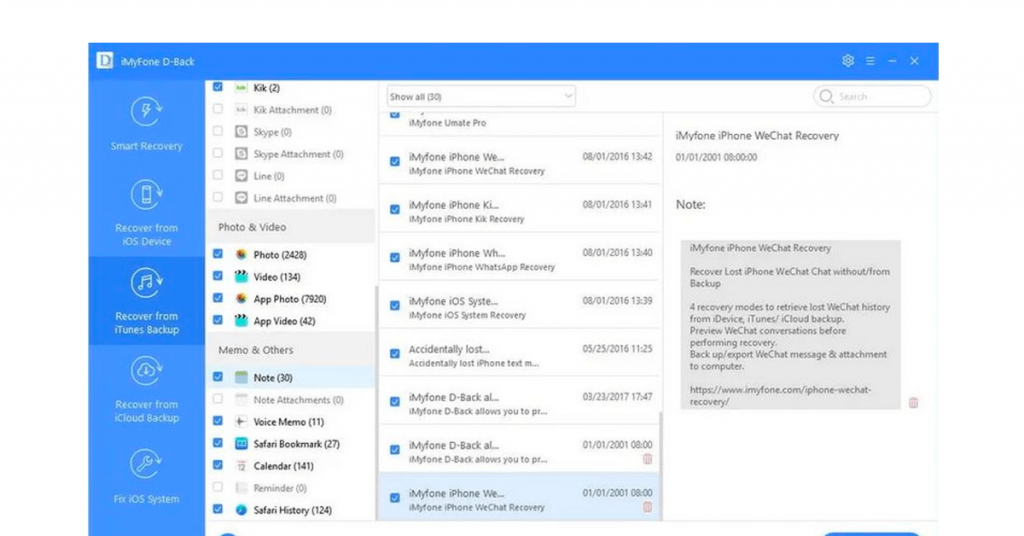Uncheck the Photo (2428) checkbox
The image size is (1024, 536).
coord(218,253)
